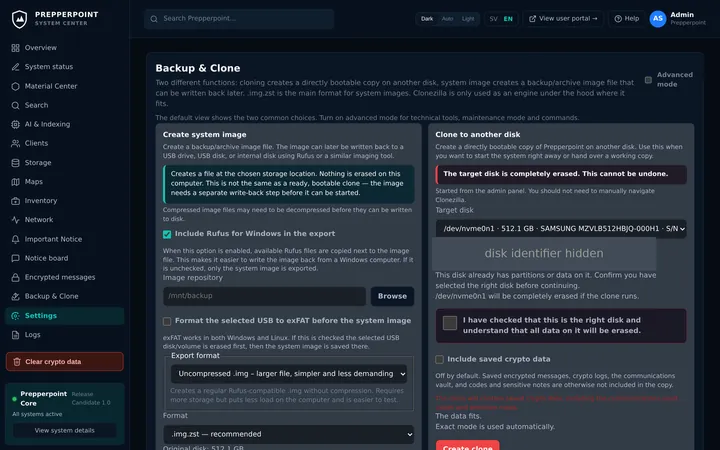Uncheck Include Rufus for Windows in the export
Image resolution: width=720 pixels, height=450 pixels.
coord(167,234)
